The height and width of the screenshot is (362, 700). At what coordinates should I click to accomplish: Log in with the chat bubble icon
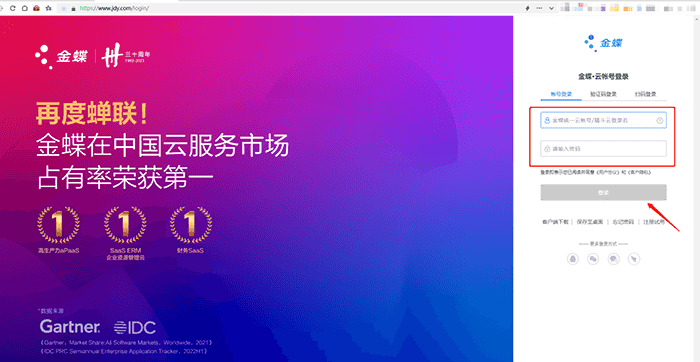point(613,259)
